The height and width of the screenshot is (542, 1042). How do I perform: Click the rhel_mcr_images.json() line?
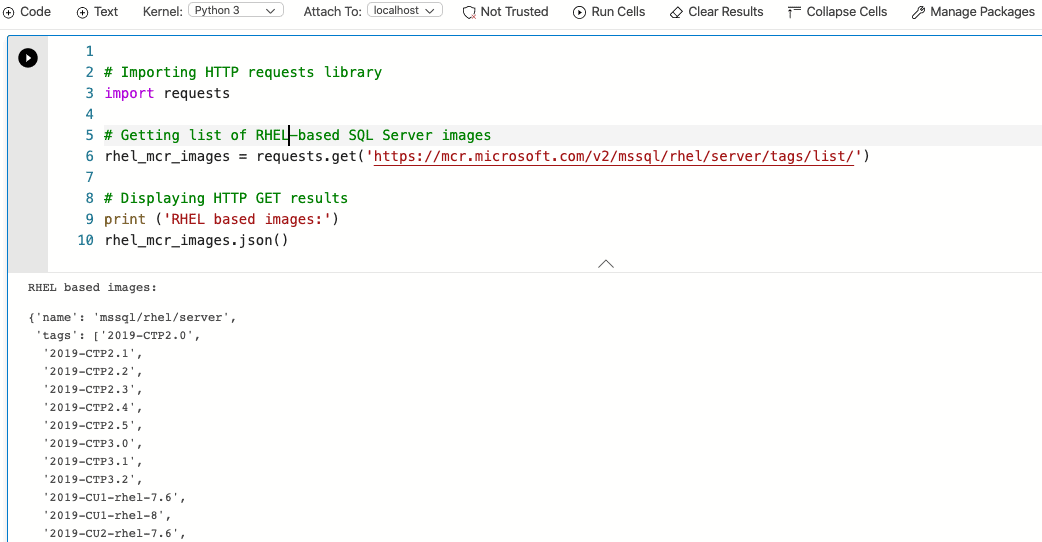tap(196, 240)
